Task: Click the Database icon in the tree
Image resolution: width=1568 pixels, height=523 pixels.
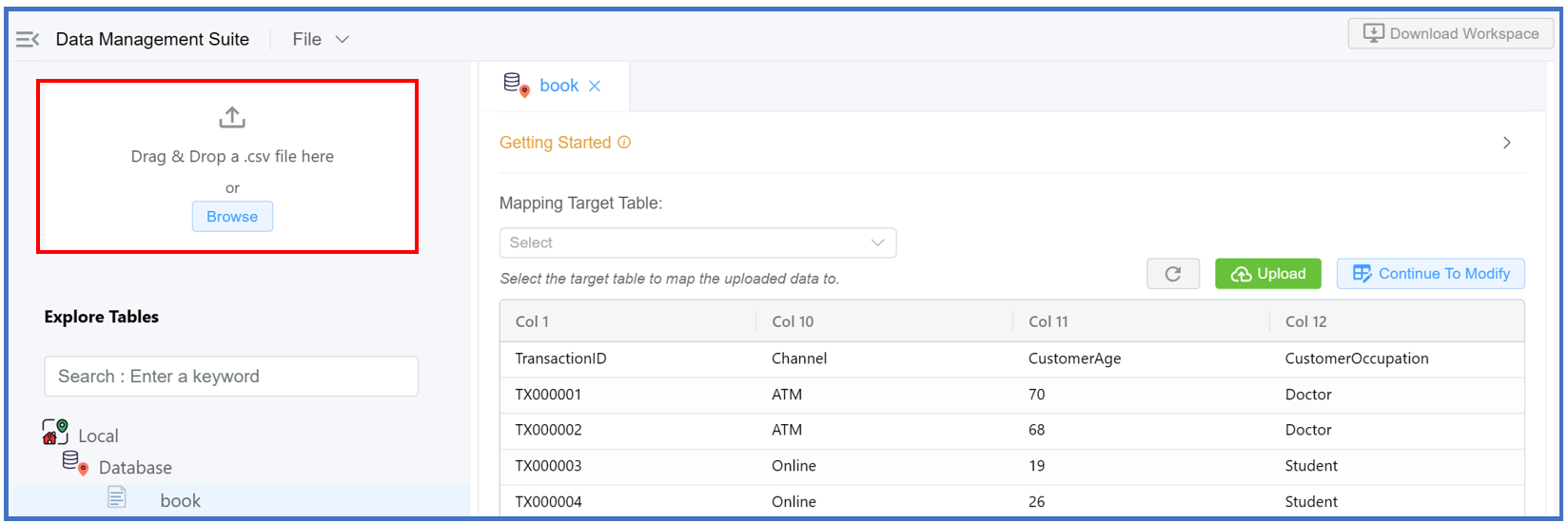Action: tap(75, 464)
